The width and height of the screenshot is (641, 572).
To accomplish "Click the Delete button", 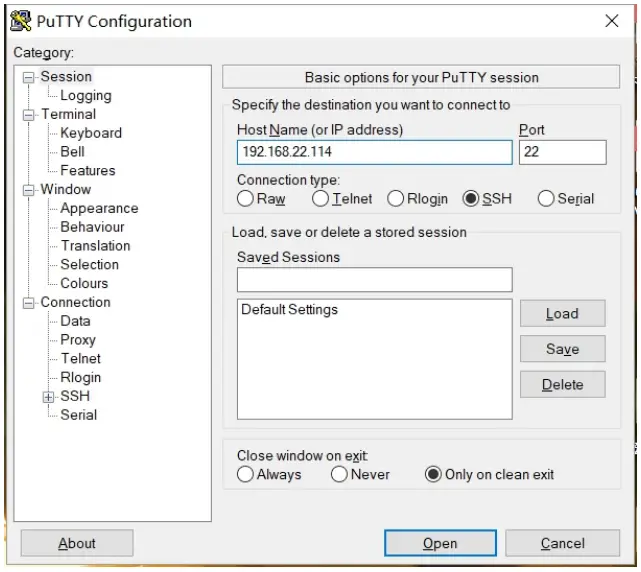I will coord(563,384).
